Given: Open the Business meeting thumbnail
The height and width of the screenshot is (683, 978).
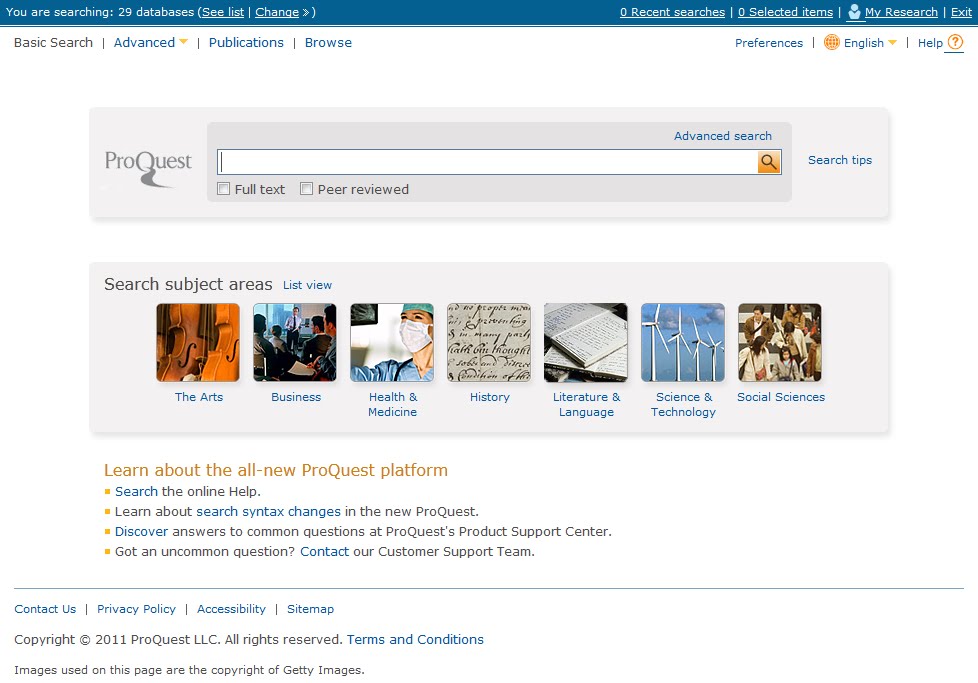Looking at the screenshot, I should (295, 342).
